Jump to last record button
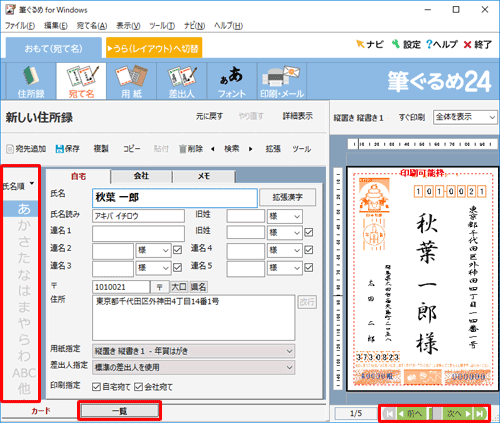 [480, 414]
